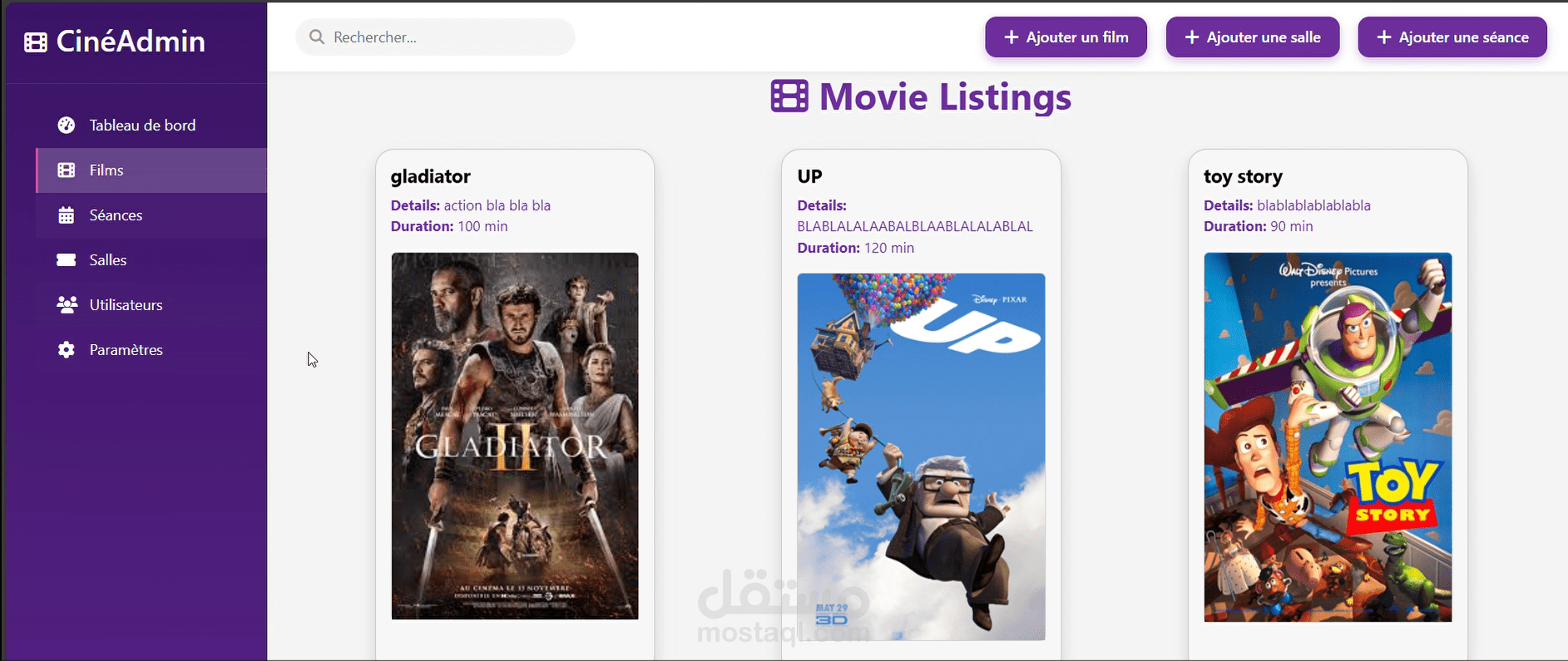This screenshot has width=1568, height=661.
Task: Click the dashboard gauge icon
Action: pos(67,126)
